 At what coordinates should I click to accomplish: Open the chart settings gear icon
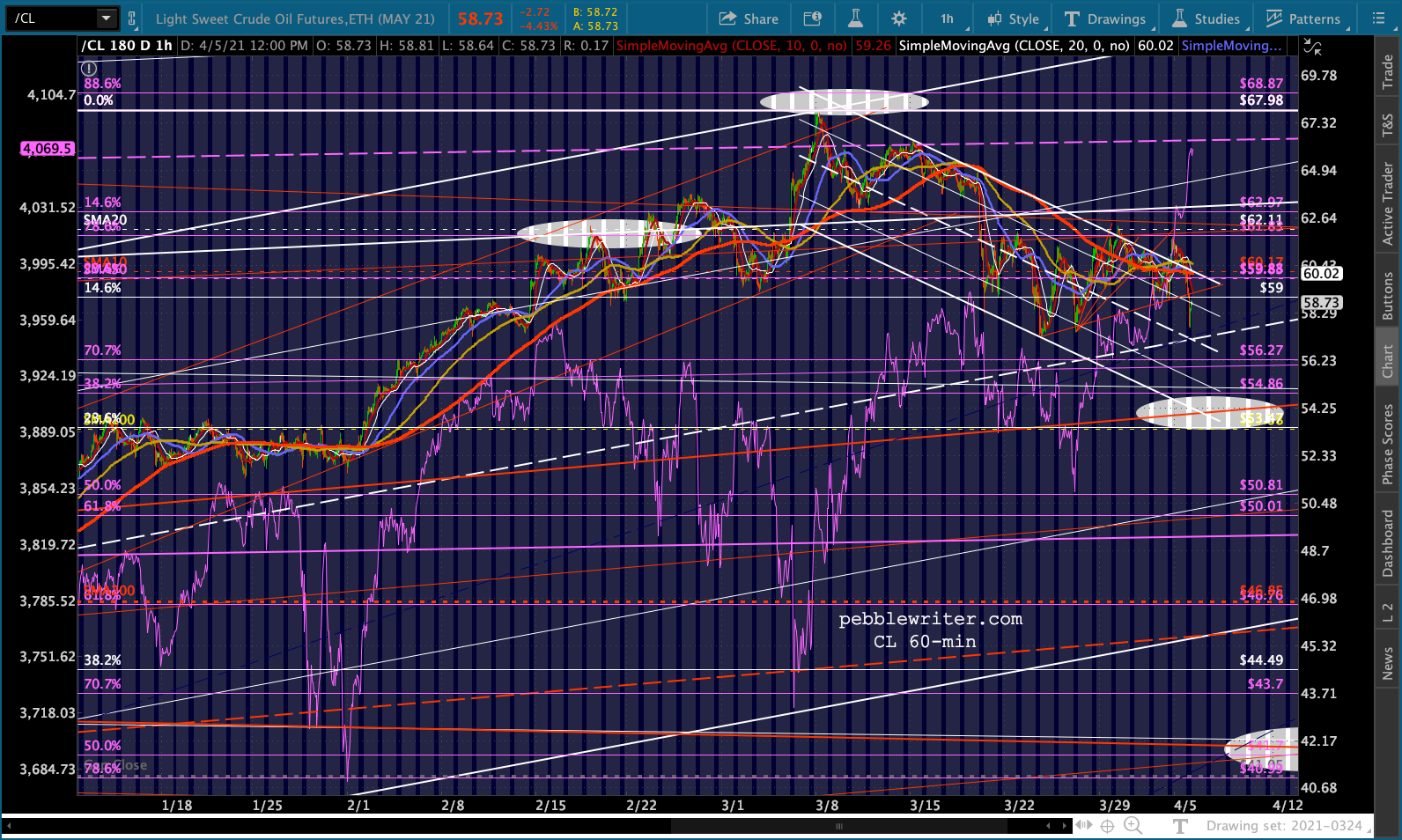click(x=898, y=18)
